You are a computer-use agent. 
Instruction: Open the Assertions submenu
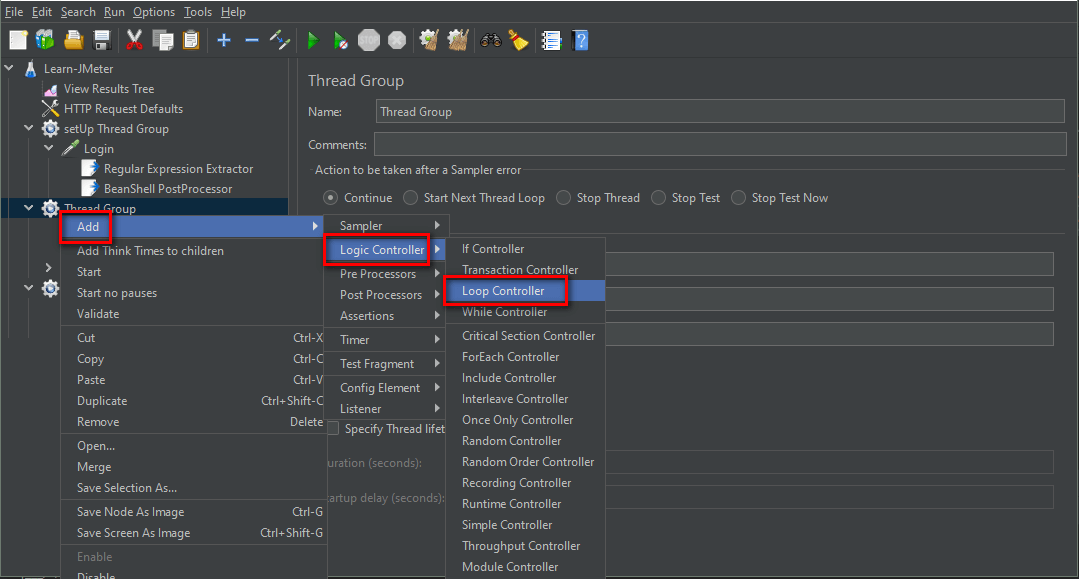click(x=386, y=316)
